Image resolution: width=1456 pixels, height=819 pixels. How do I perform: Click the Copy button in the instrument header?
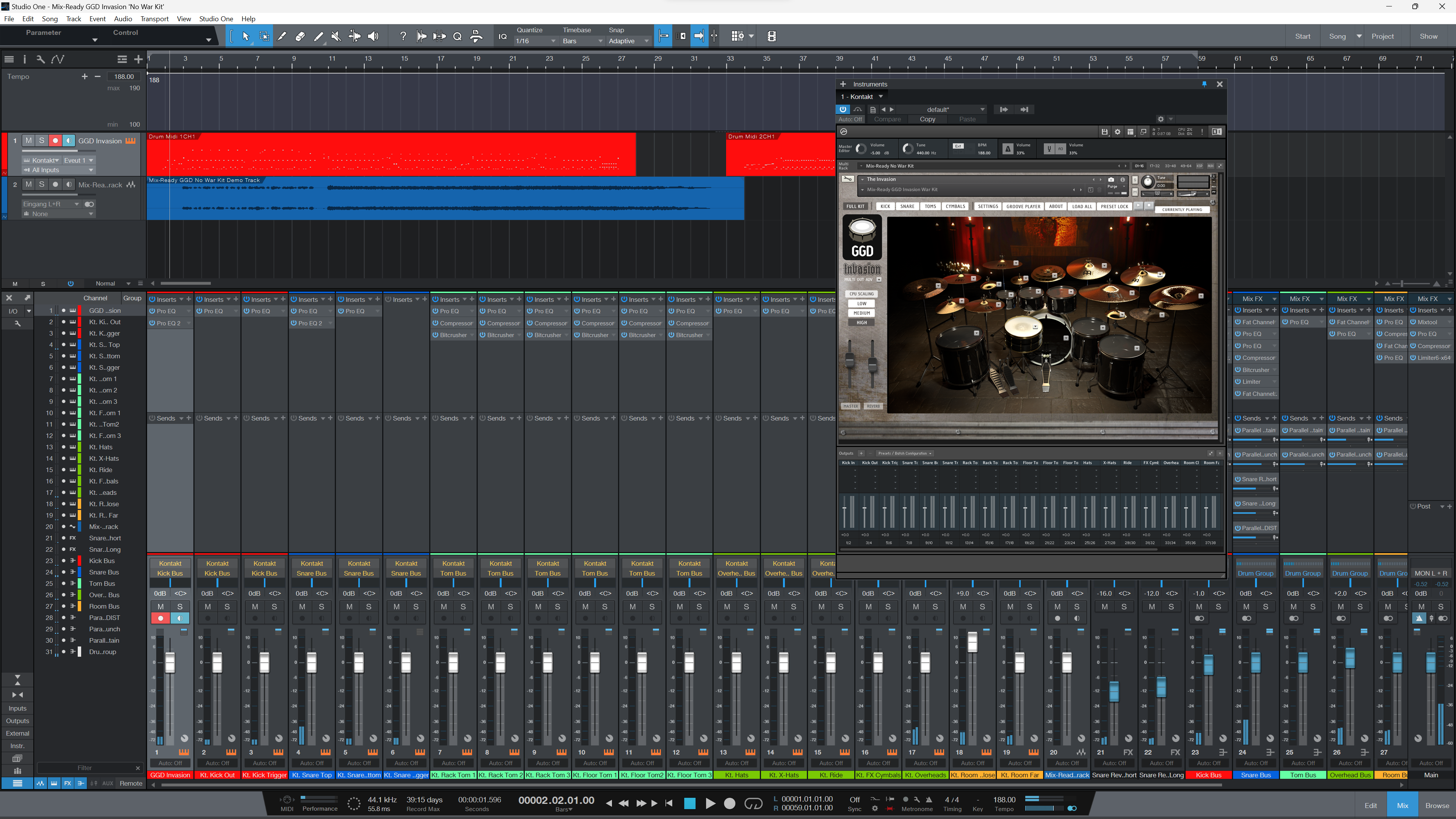pos(927,119)
